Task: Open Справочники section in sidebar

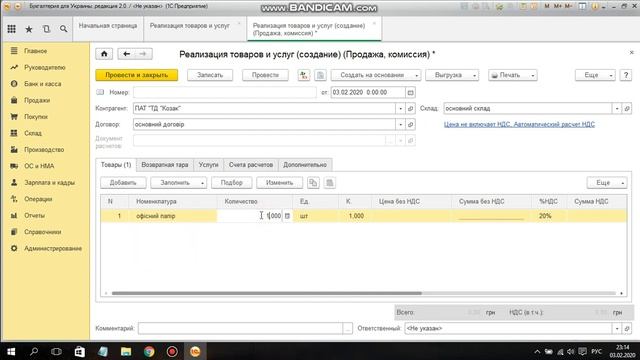Action: 42,232
